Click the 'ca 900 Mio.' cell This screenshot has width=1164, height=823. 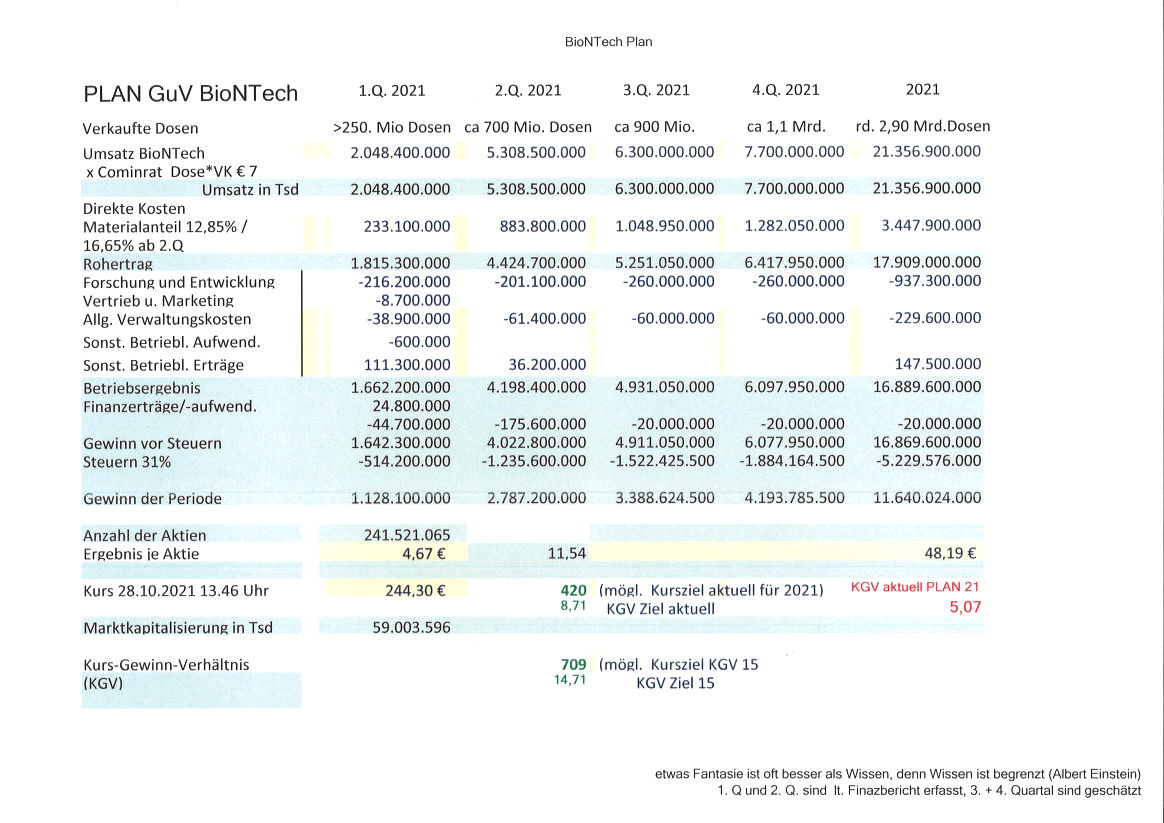(x=655, y=127)
